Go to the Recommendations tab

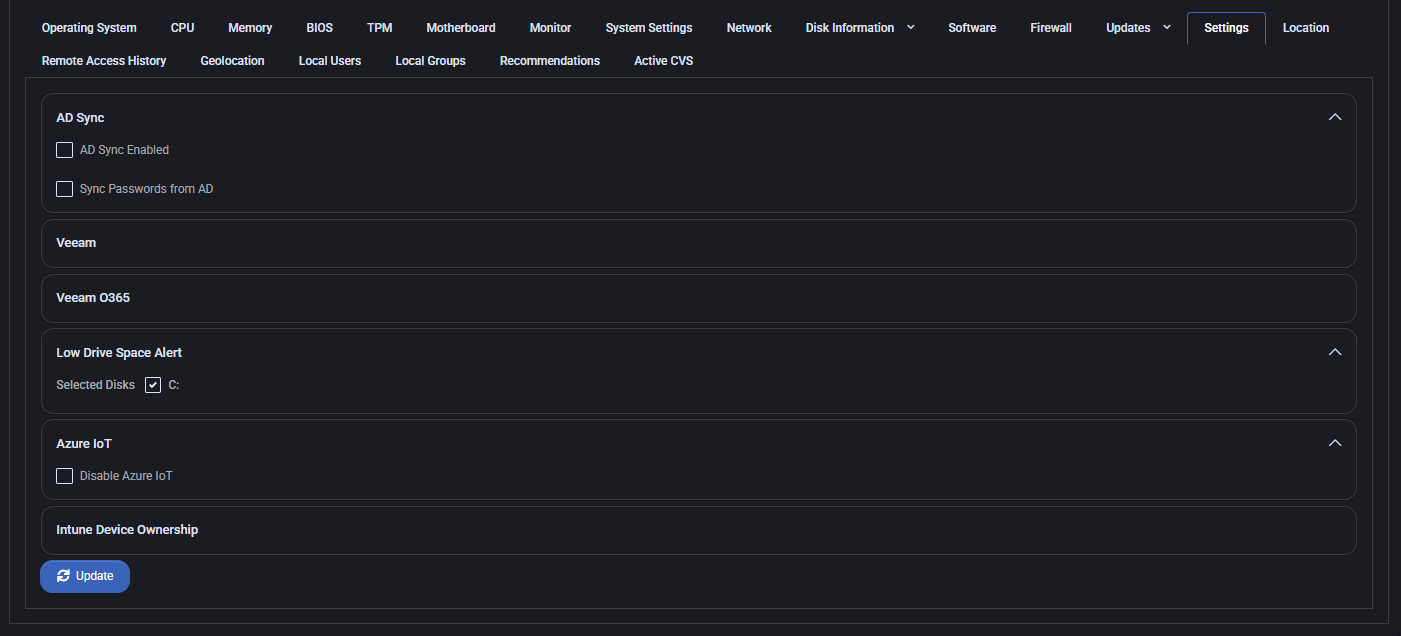[550, 61]
